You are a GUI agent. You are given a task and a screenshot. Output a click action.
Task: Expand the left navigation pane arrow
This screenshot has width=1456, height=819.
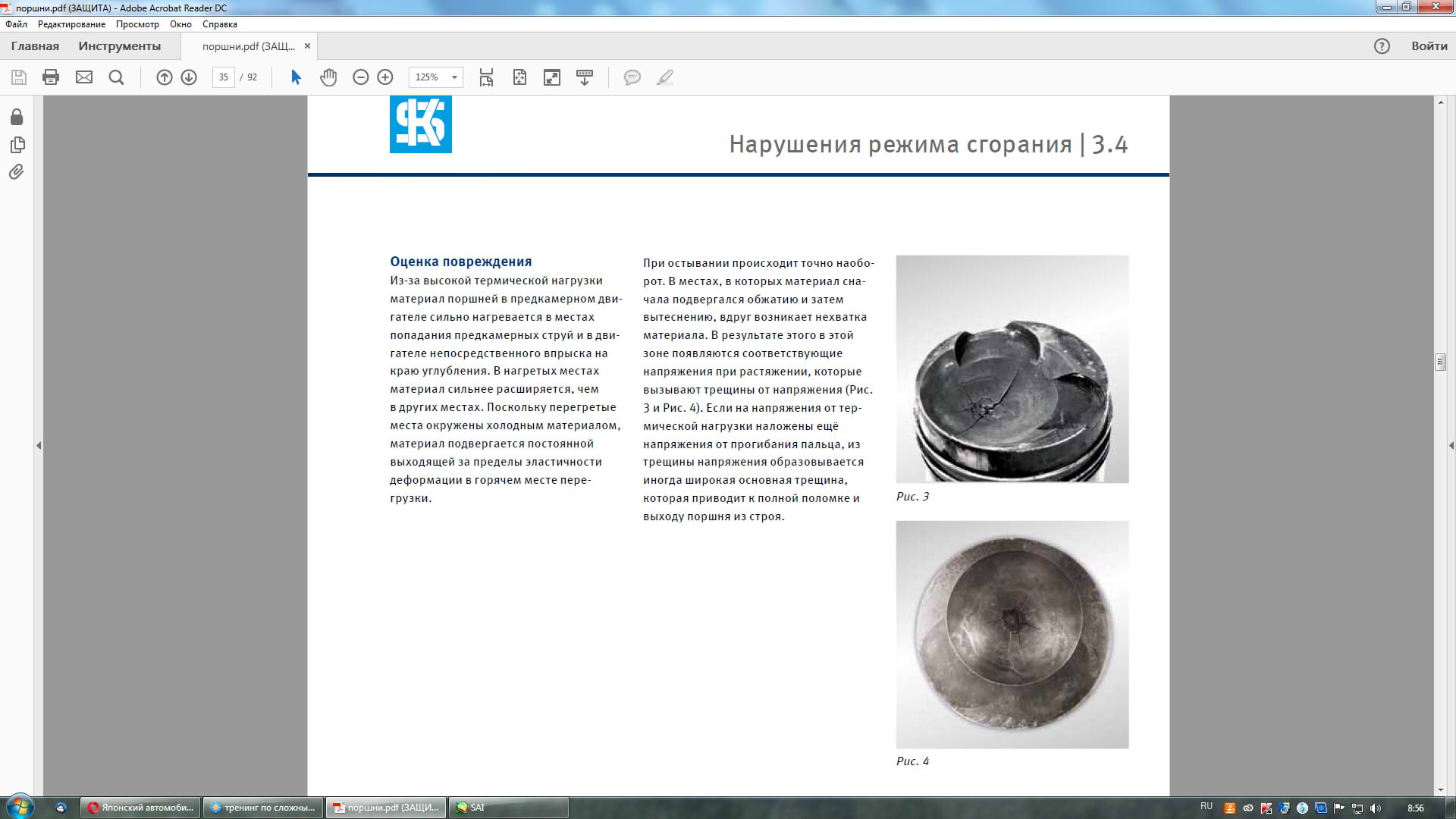pyautogui.click(x=39, y=446)
